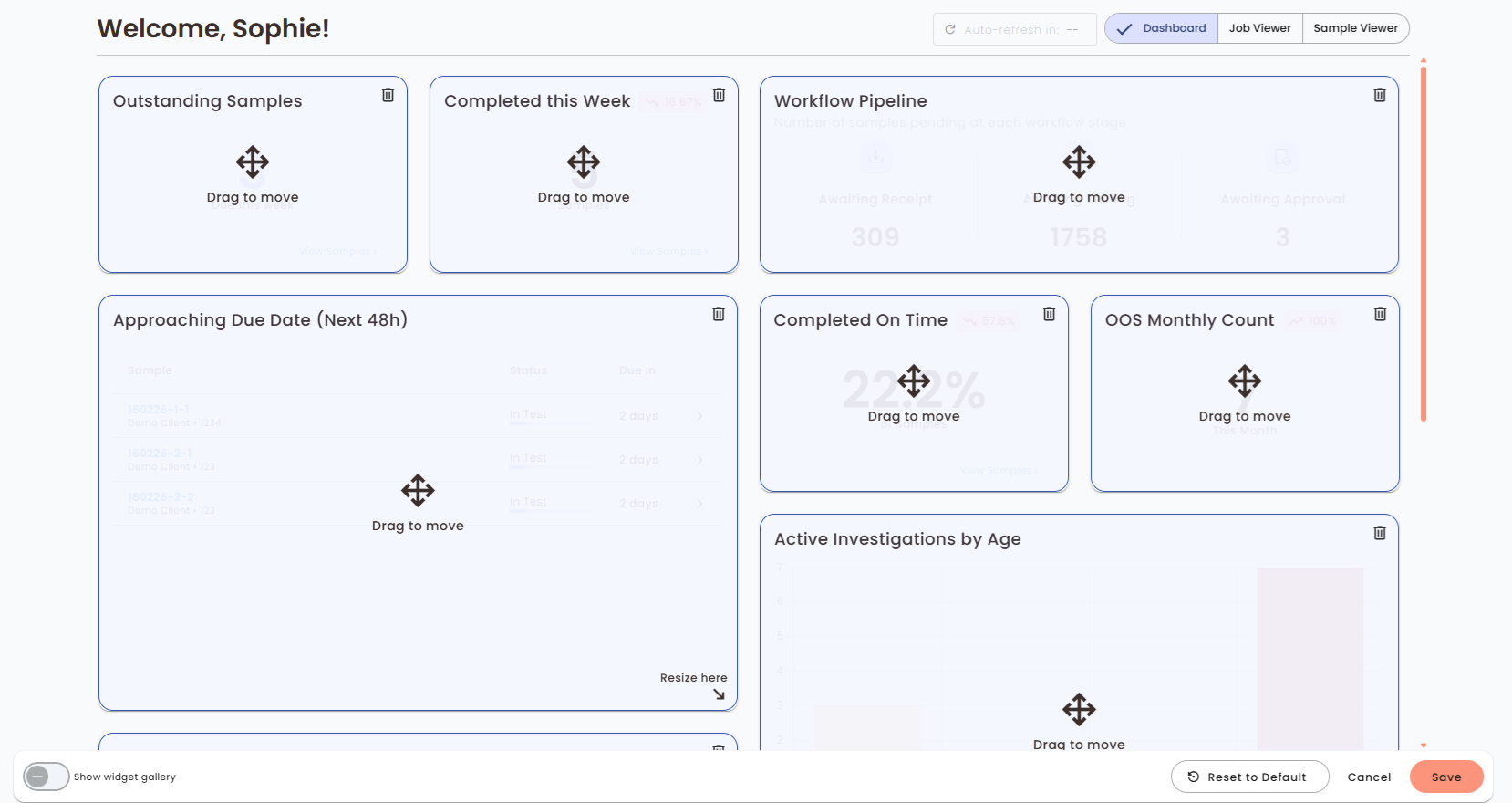
Task: Click move handle on Completed On Time
Action: pyautogui.click(x=914, y=381)
